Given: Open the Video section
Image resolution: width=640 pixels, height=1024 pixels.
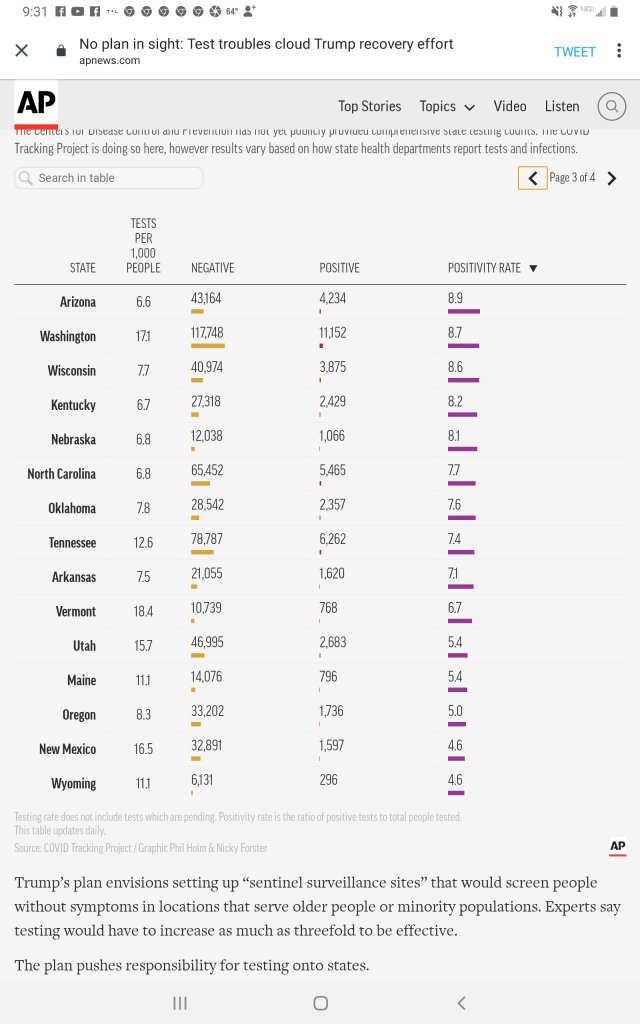Looking at the screenshot, I should [509, 106].
